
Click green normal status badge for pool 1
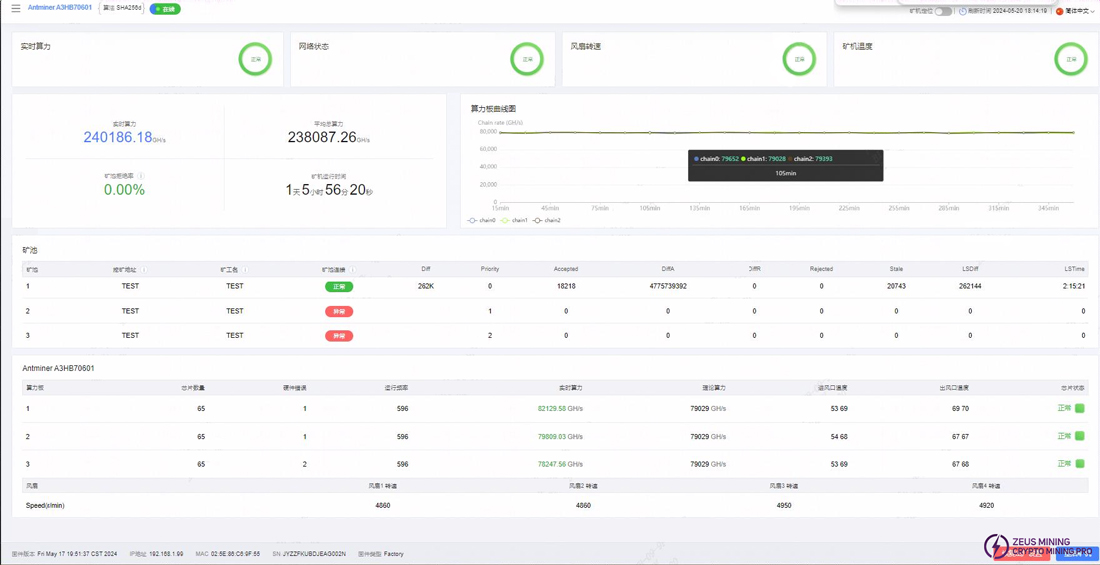(339, 286)
